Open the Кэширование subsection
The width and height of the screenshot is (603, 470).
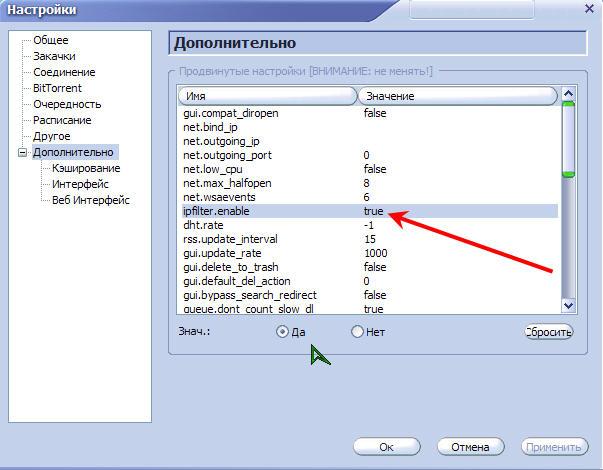[86, 168]
